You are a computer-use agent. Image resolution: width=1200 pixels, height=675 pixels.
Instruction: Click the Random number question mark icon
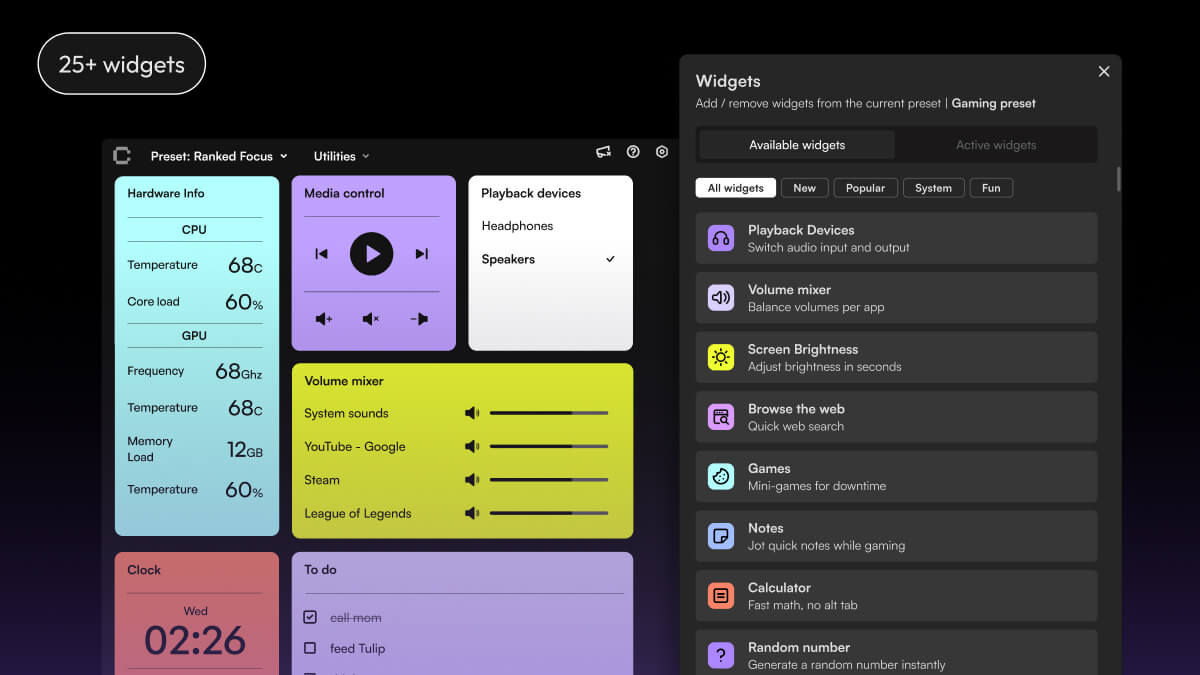(x=721, y=655)
